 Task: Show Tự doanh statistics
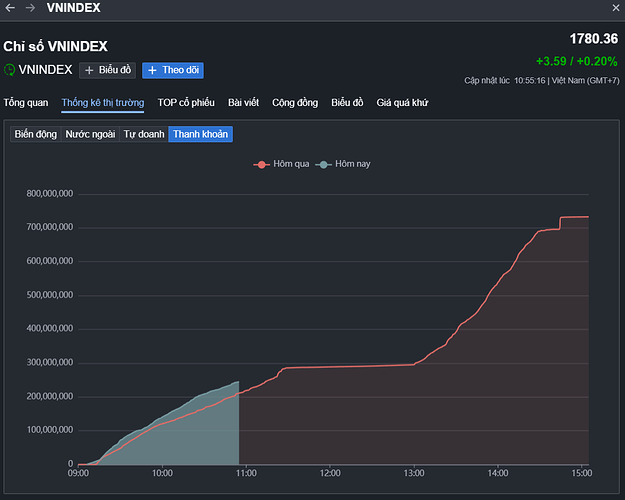(x=144, y=134)
